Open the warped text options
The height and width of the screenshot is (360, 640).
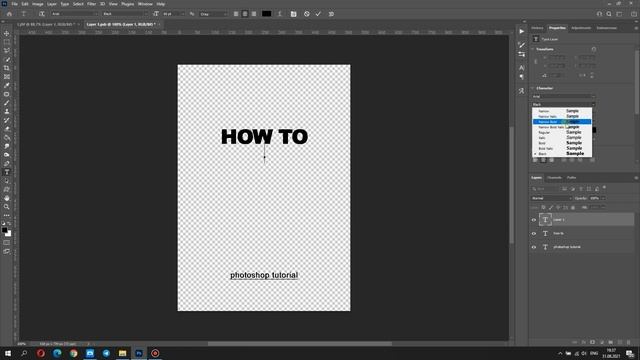coord(280,14)
